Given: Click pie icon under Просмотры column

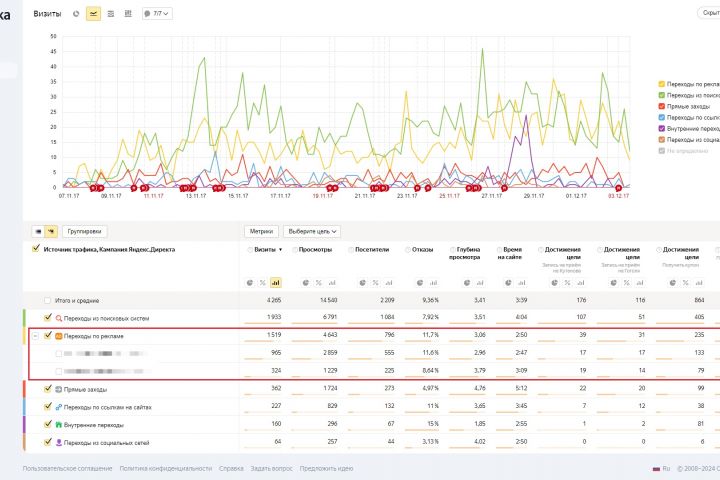Looking at the screenshot, I should (x=306, y=282).
